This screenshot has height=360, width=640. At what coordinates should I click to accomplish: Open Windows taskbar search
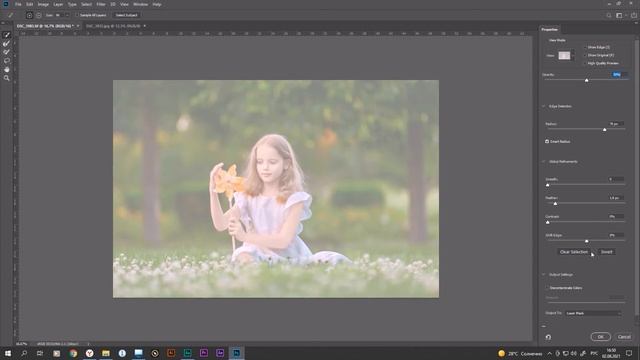tap(24, 353)
